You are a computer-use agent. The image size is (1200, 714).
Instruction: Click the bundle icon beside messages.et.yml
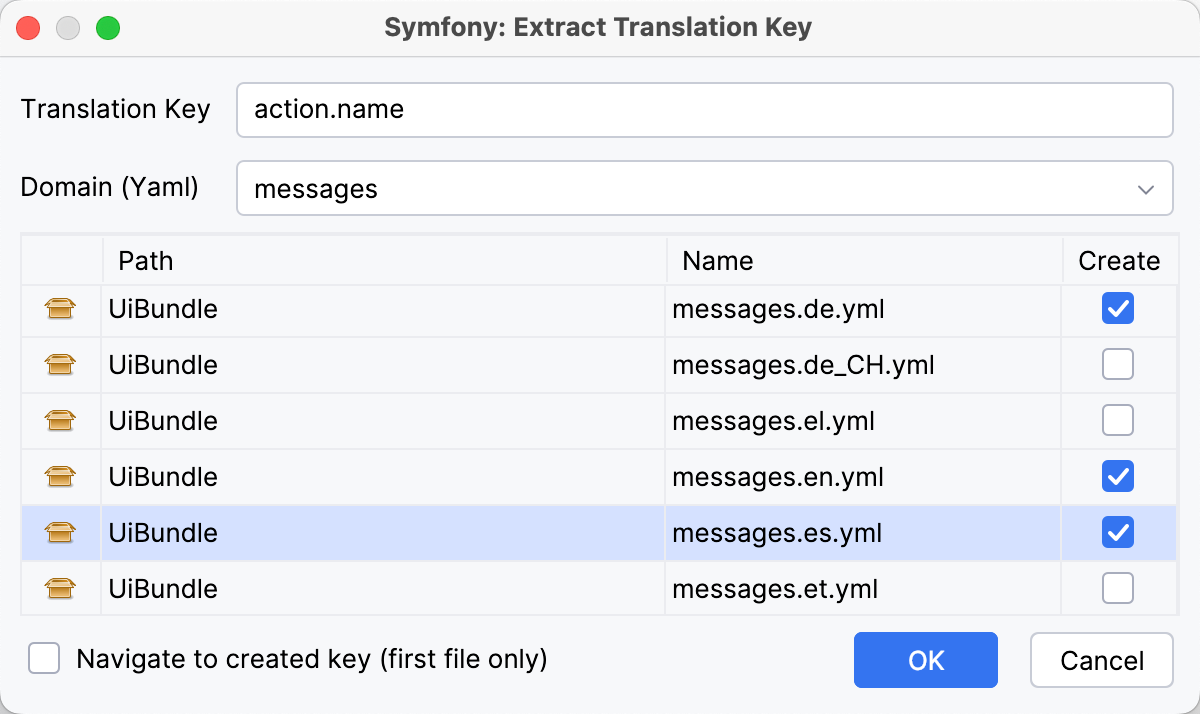click(x=60, y=588)
